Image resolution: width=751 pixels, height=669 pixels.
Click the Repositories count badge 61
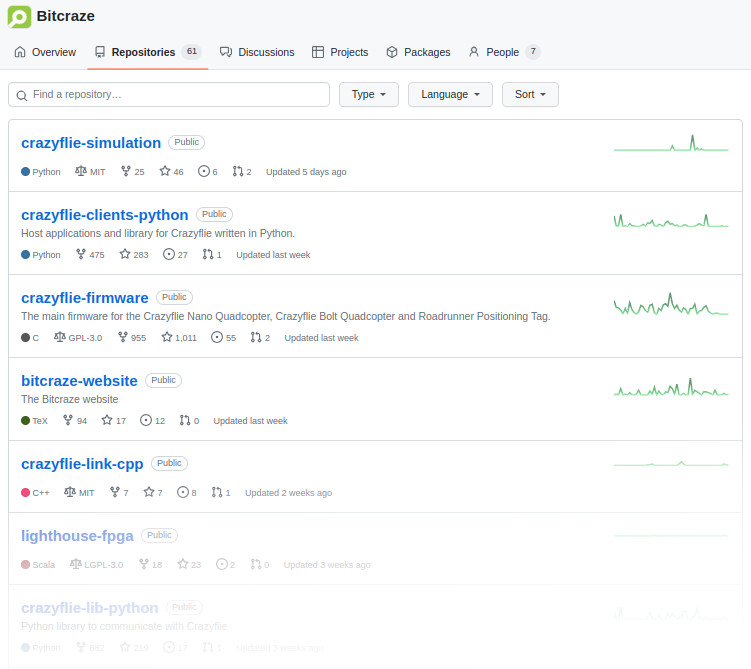(x=192, y=51)
